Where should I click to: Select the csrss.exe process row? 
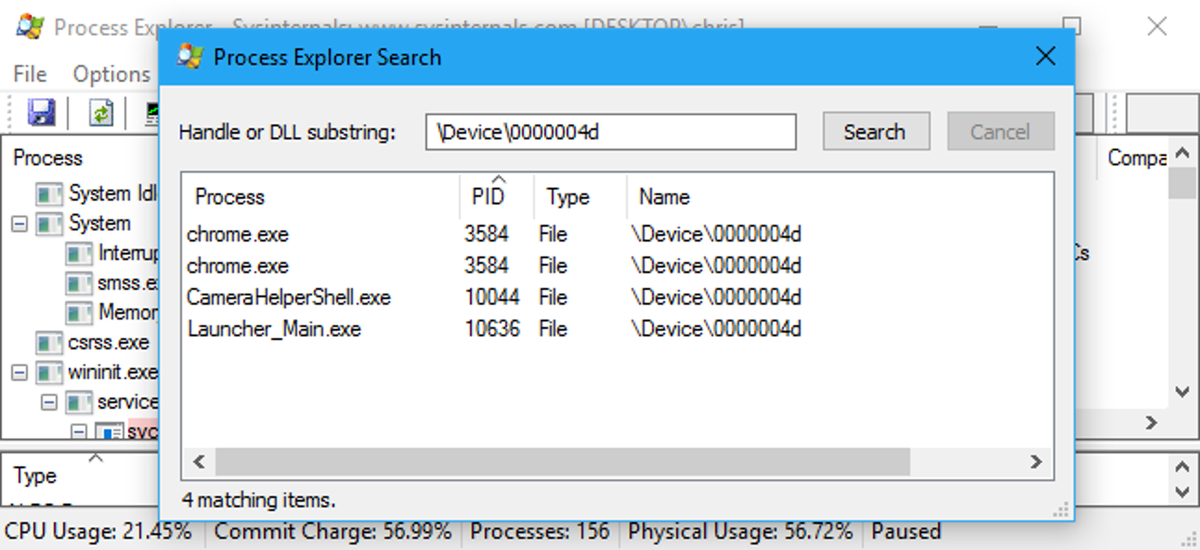(93, 343)
